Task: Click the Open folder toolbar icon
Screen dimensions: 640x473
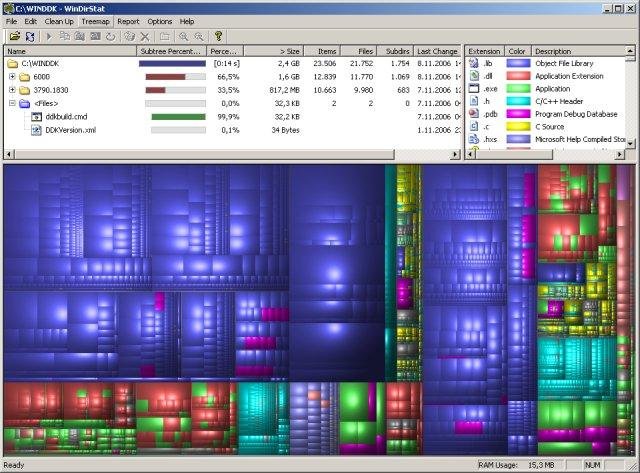Action: point(15,36)
